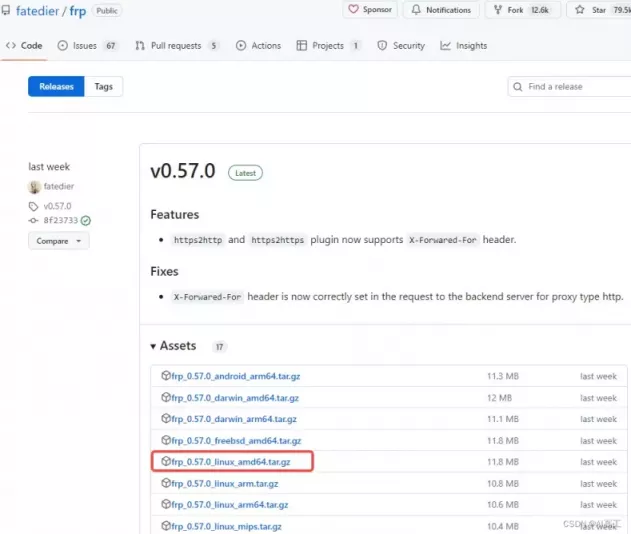Screen dimensions: 631x534
Task: Click the v0.57.0 tag icon
Action: [x=33, y=206]
